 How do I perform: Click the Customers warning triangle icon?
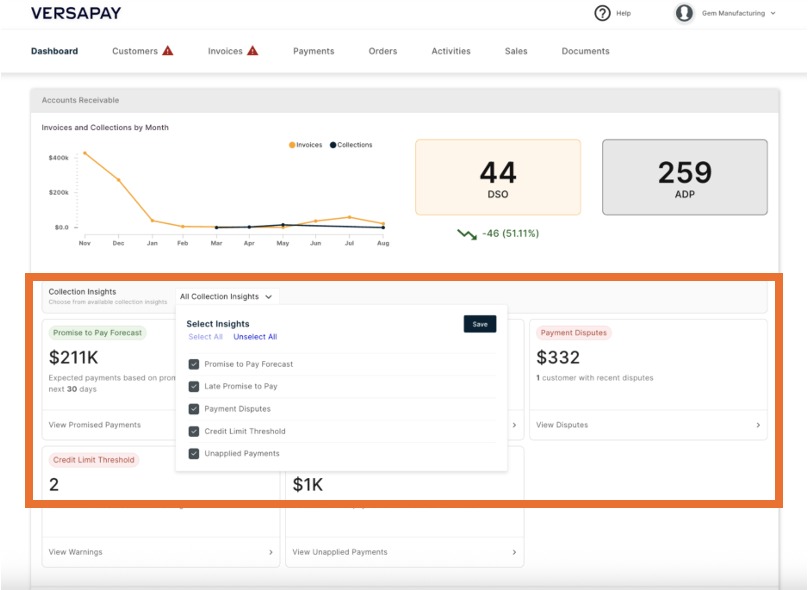168,51
